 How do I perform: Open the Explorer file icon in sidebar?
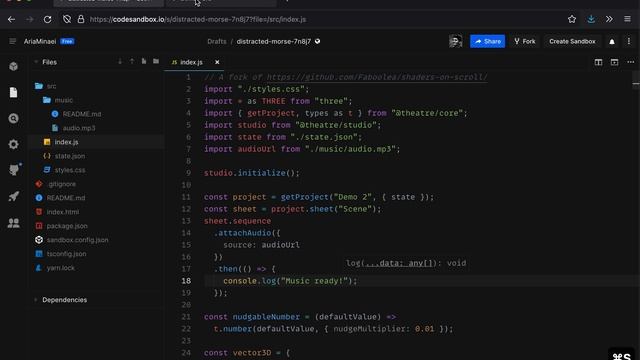[x=13, y=92]
